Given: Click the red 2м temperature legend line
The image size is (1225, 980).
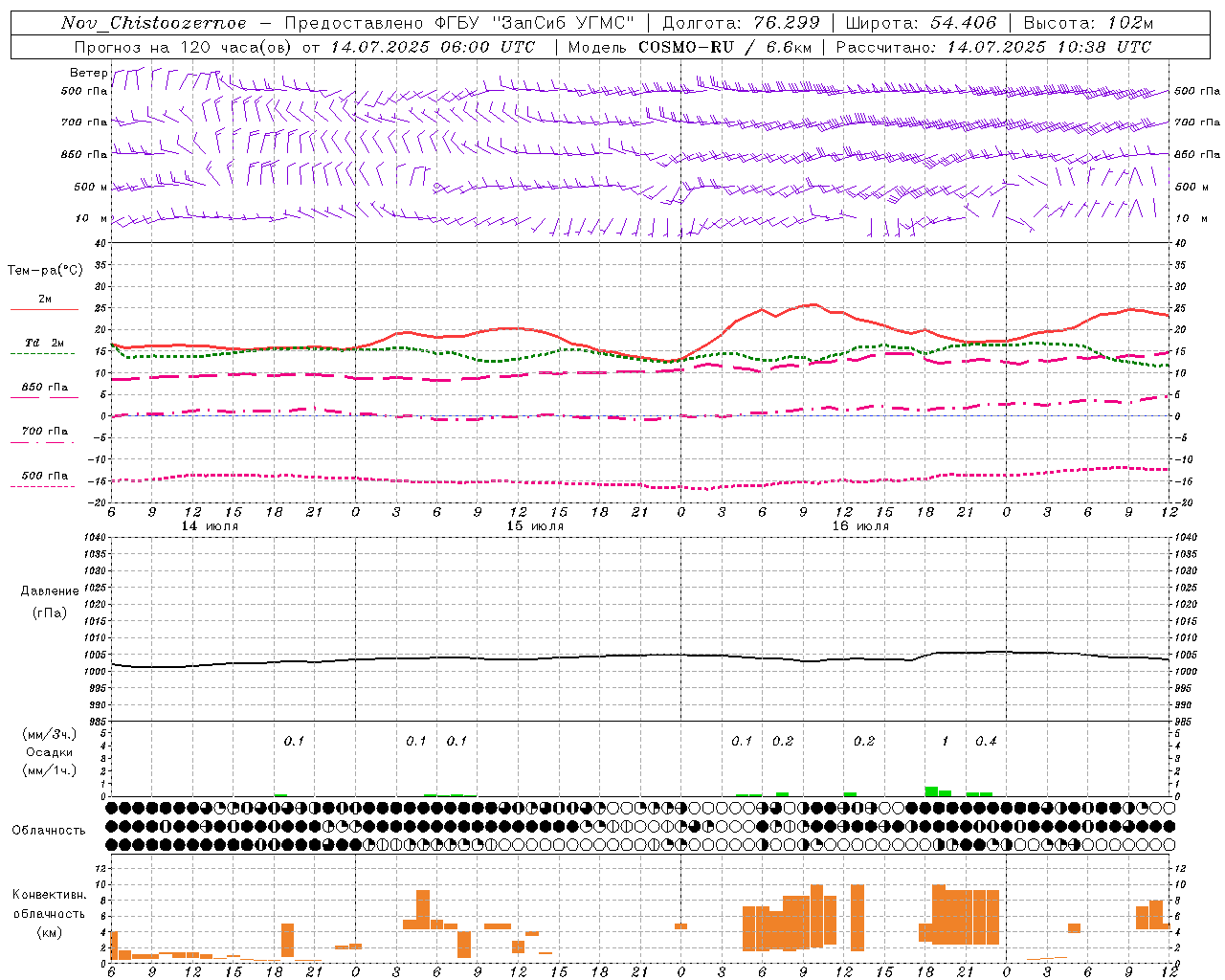Looking at the screenshot, I should pos(44,309).
